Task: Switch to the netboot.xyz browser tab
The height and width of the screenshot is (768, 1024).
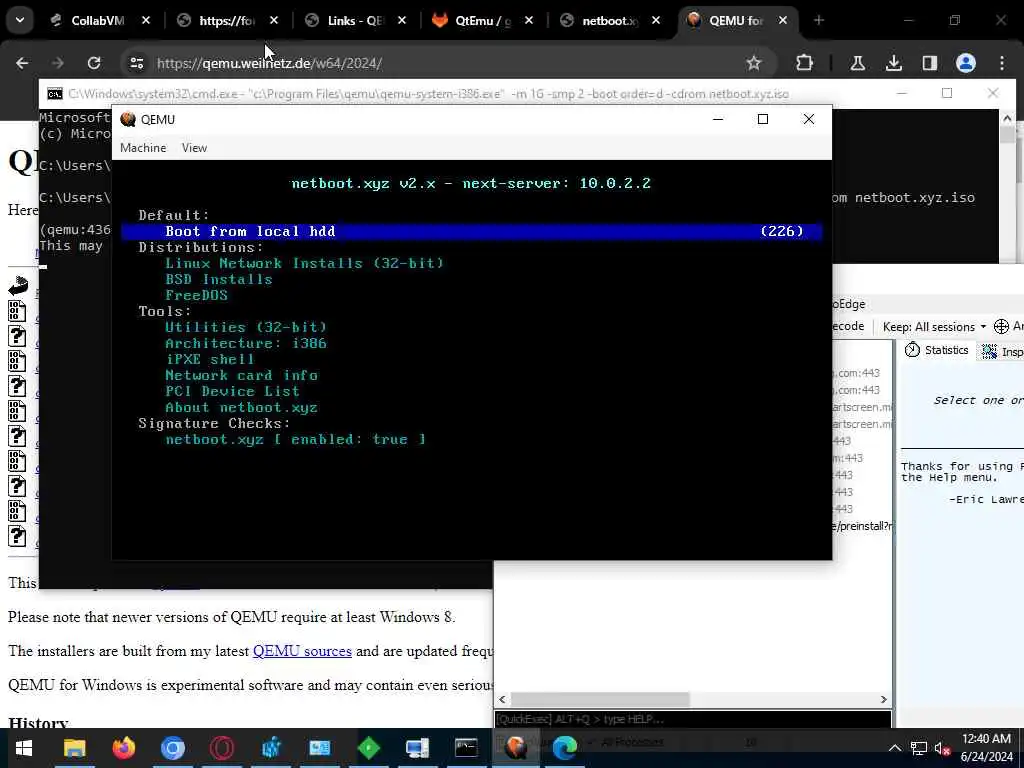Action: (x=609, y=21)
